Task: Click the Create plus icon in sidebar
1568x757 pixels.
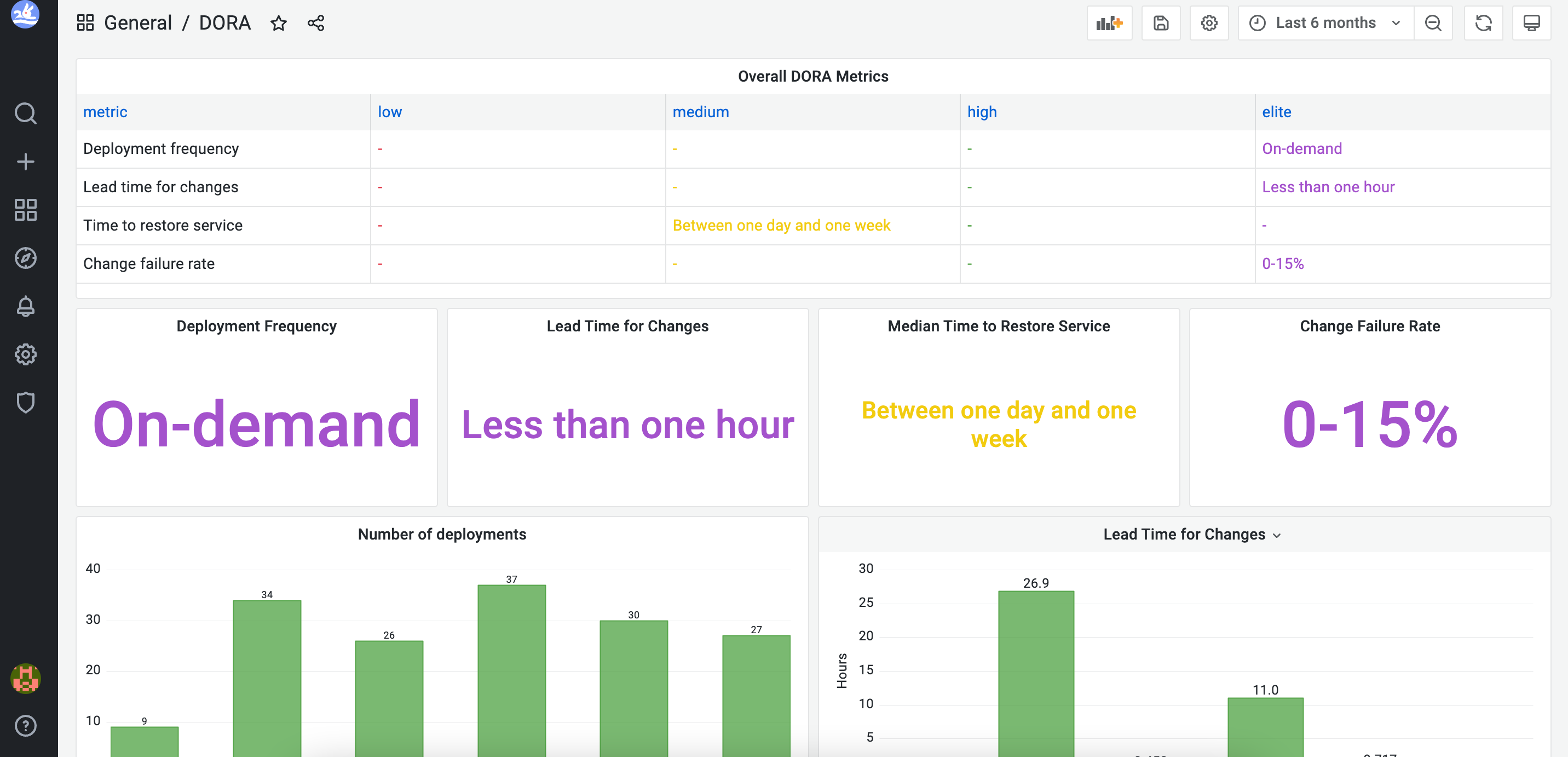Action: pos(26,162)
